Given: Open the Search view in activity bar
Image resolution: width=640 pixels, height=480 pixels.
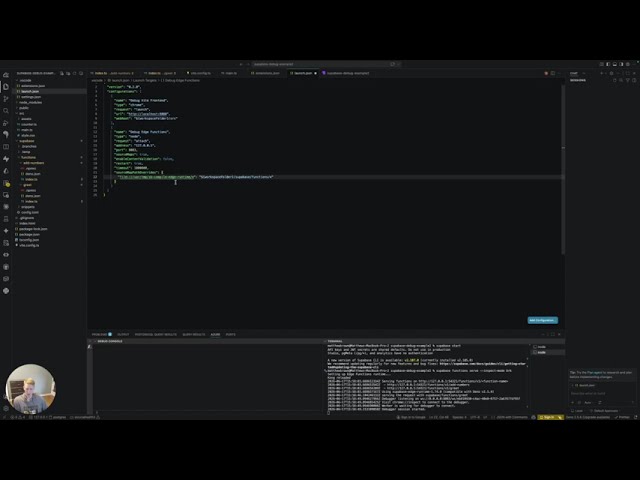Looking at the screenshot, I should 6,111.
